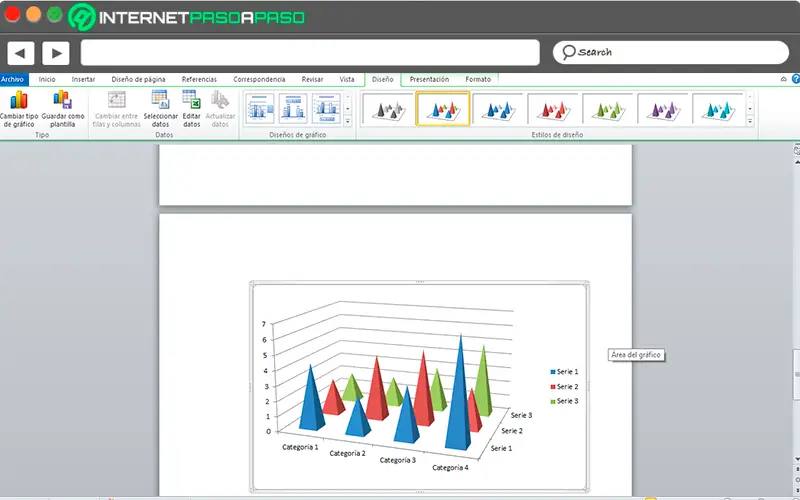
Task: Click the InternetPasoaPaso logo
Action: pos(186,17)
